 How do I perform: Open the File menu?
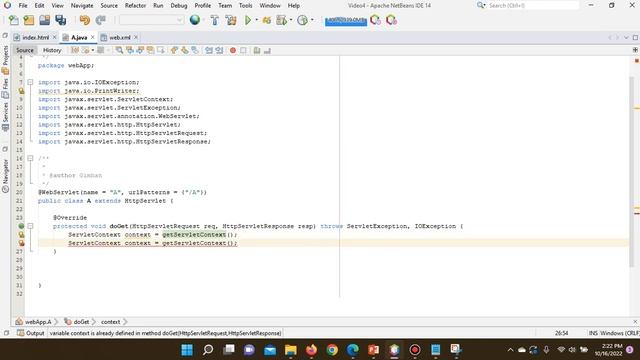(x=23, y=6)
